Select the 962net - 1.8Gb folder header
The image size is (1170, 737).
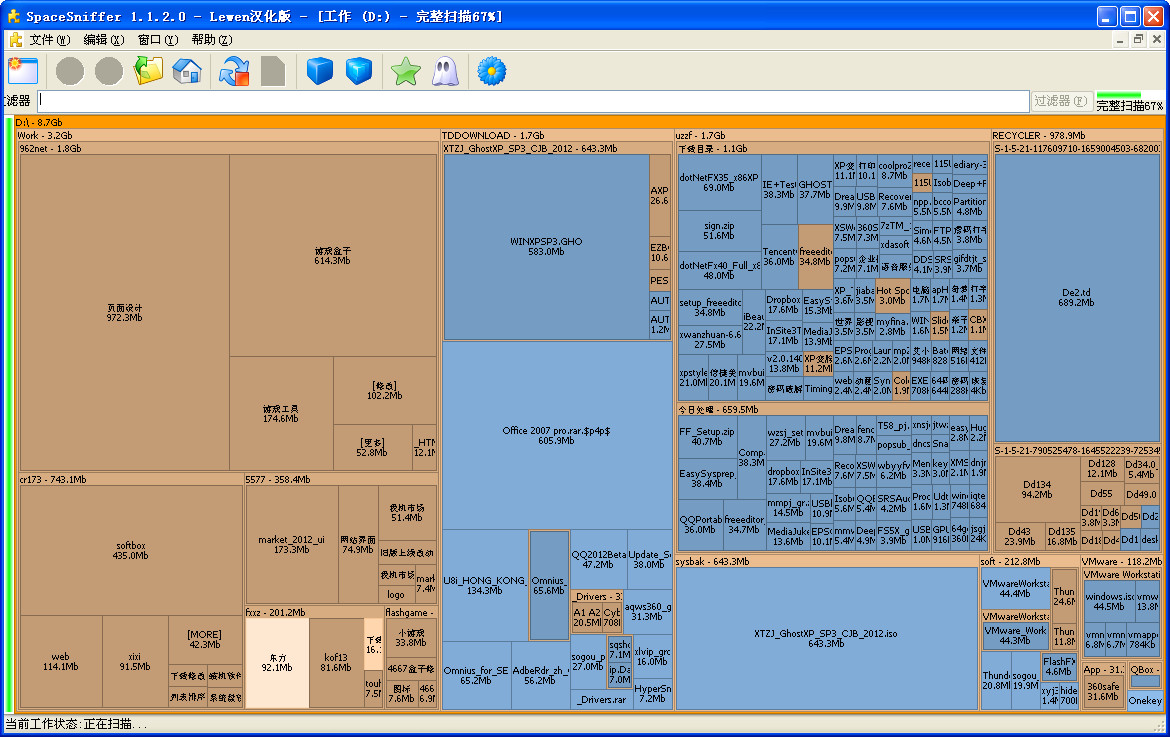click(x=228, y=148)
